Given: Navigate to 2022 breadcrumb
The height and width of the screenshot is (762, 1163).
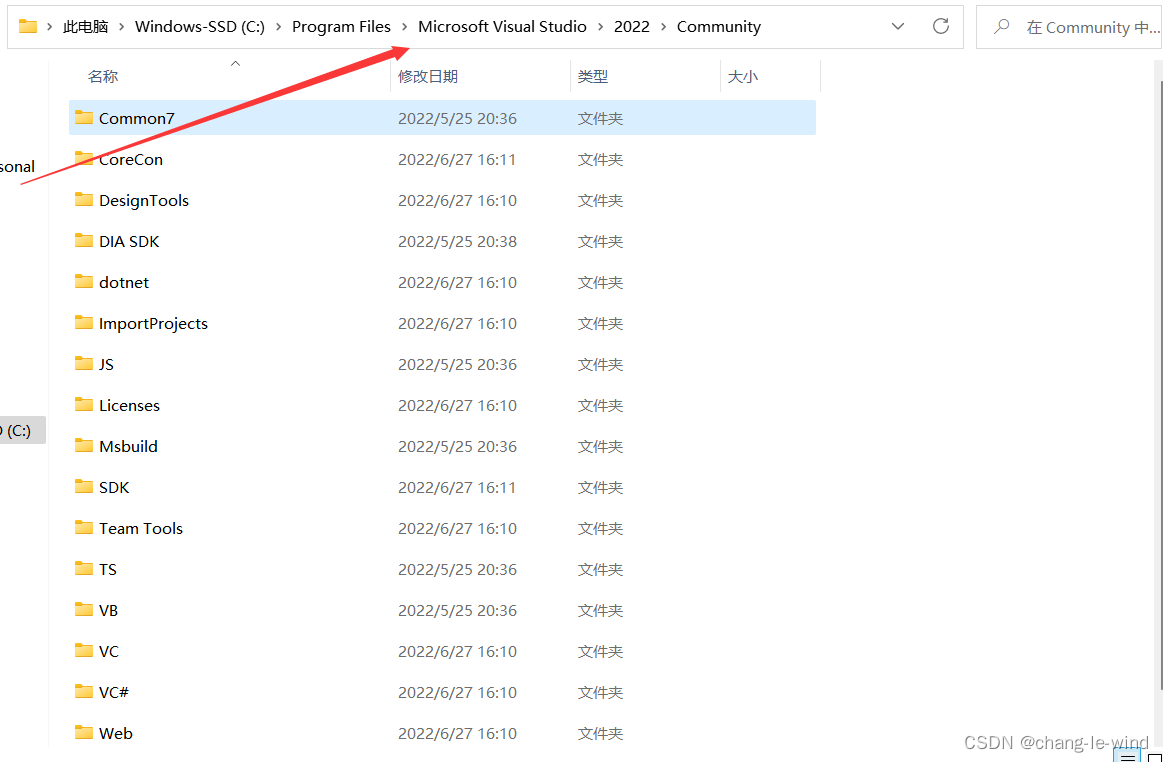Looking at the screenshot, I should [632, 27].
